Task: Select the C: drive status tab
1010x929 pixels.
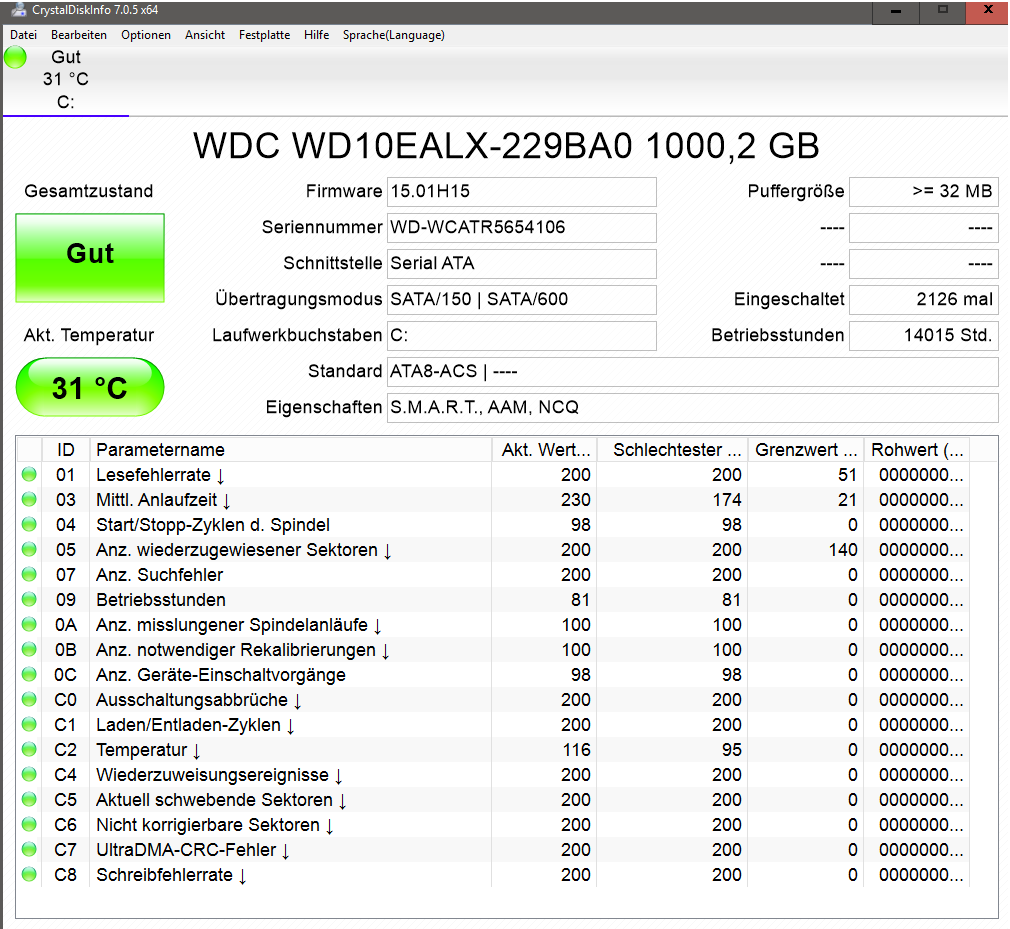Action: 66,80
